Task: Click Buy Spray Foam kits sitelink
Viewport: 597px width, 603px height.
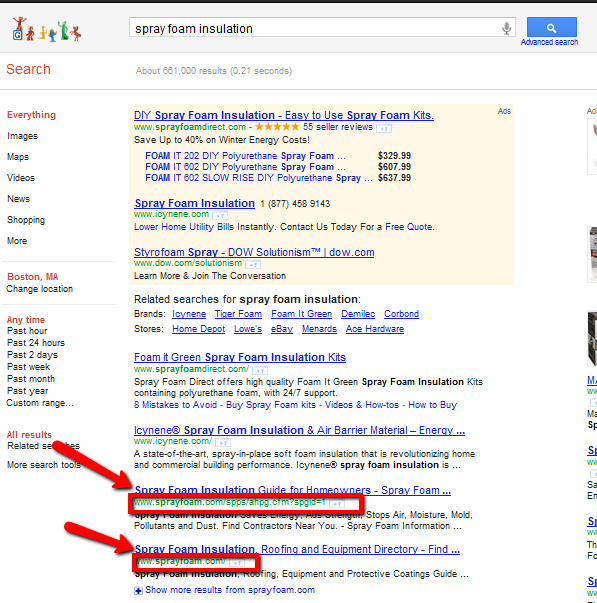Action: pyautogui.click(x=271, y=405)
